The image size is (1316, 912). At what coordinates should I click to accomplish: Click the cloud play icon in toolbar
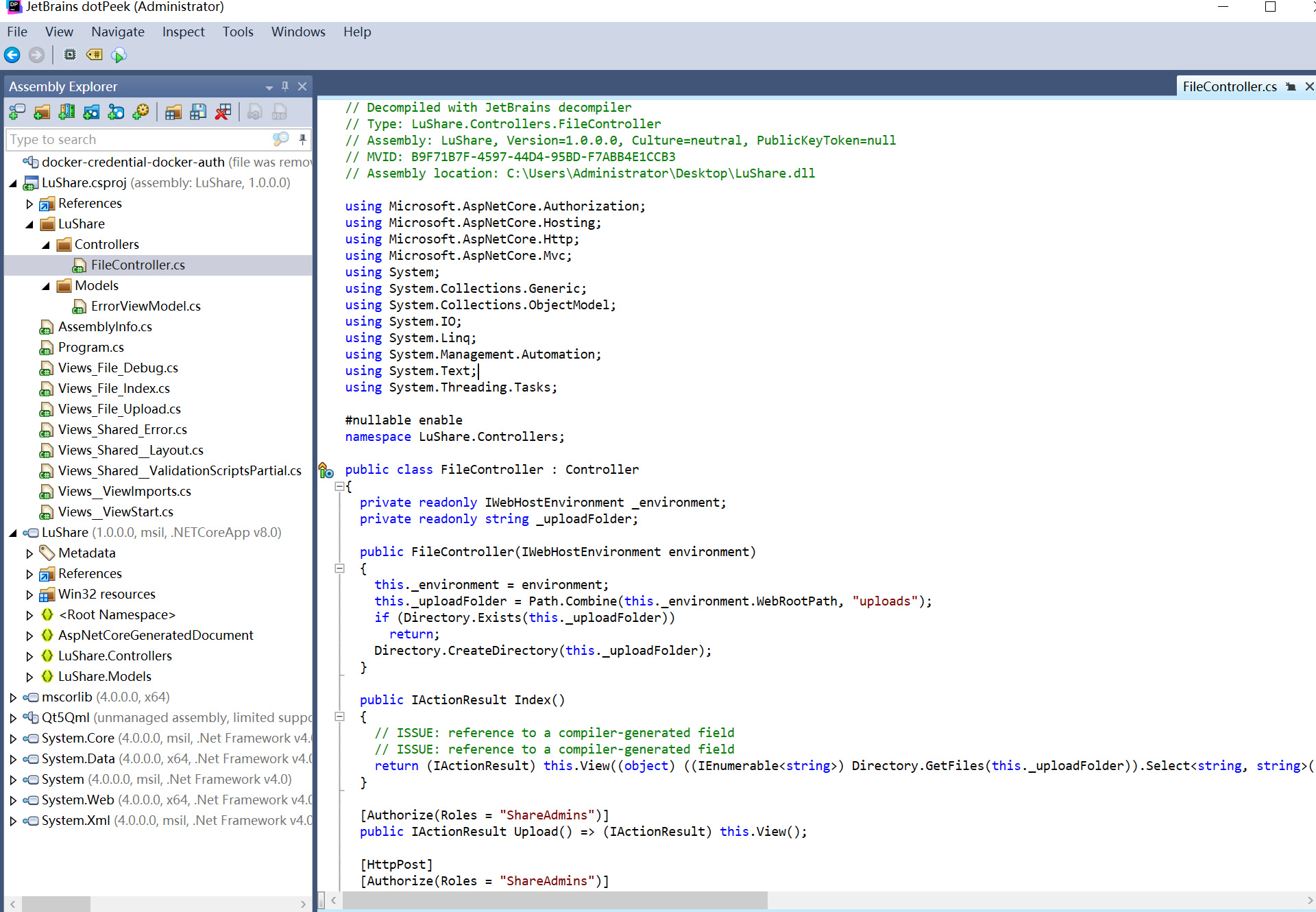tap(119, 55)
